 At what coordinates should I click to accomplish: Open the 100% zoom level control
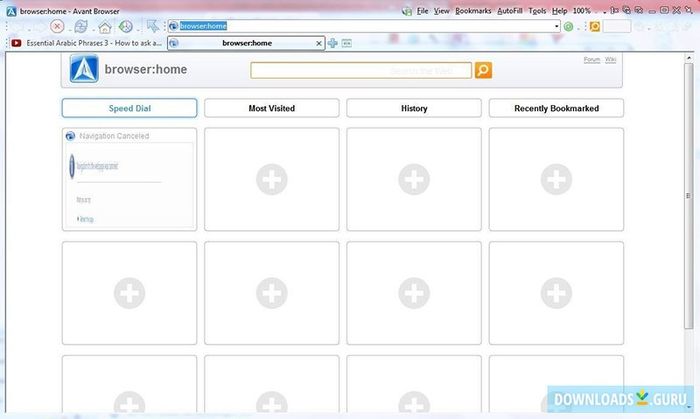tap(582, 11)
